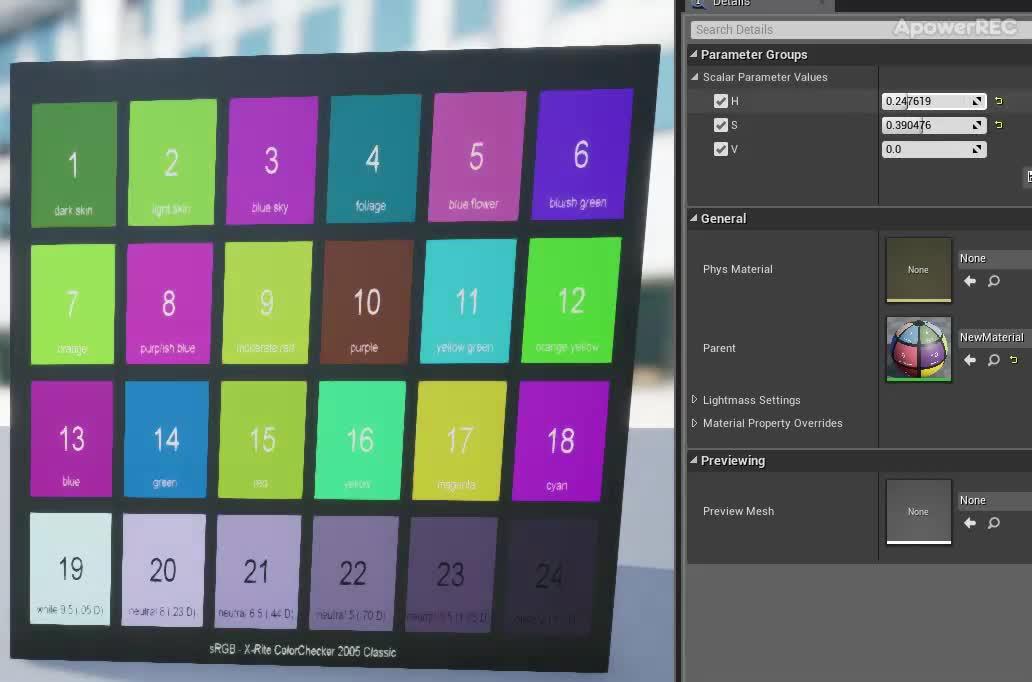Click color patch 4 foliage
Screen dimensions: 1032x682
coord(373,159)
